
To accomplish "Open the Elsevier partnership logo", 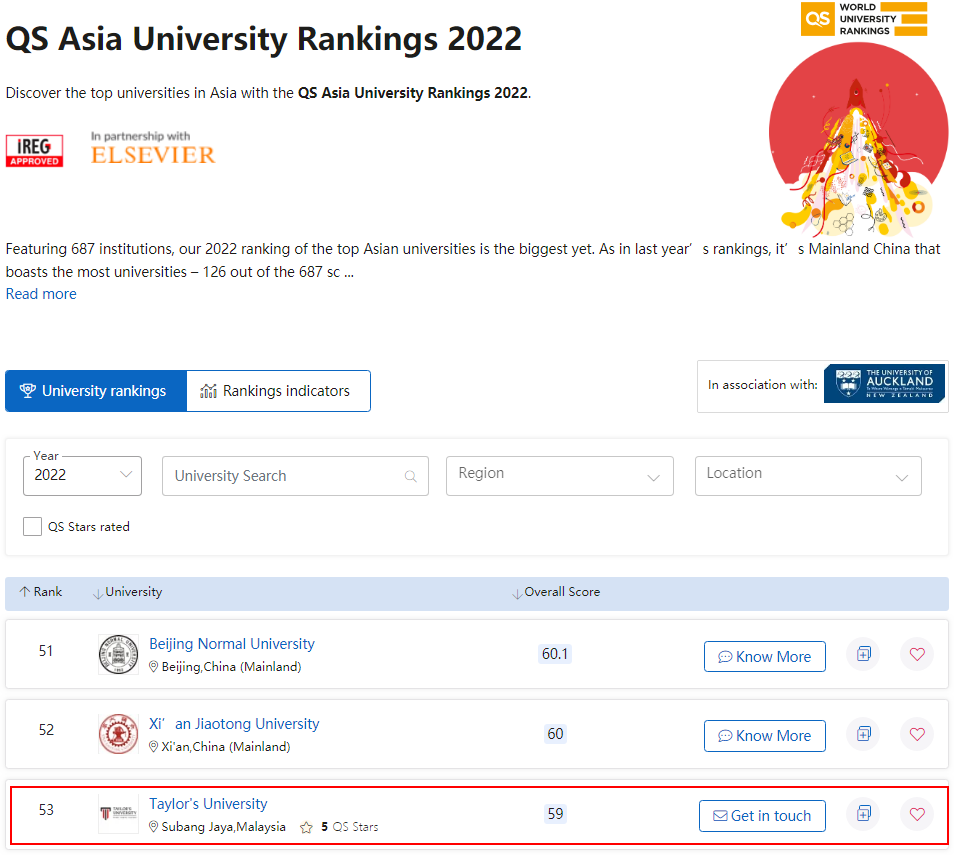I will pyautogui.click(x=153, y=148).
